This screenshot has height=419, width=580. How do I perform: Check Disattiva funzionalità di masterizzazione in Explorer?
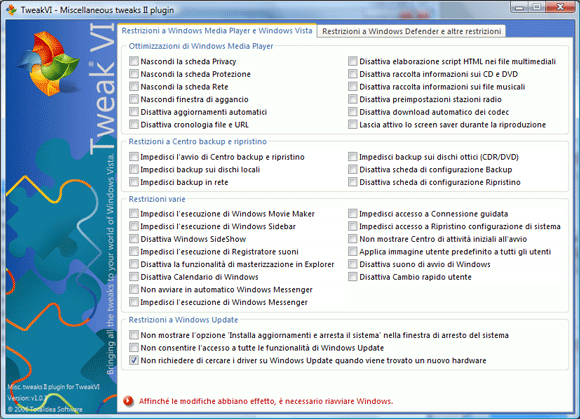click(x=134, y=264)
